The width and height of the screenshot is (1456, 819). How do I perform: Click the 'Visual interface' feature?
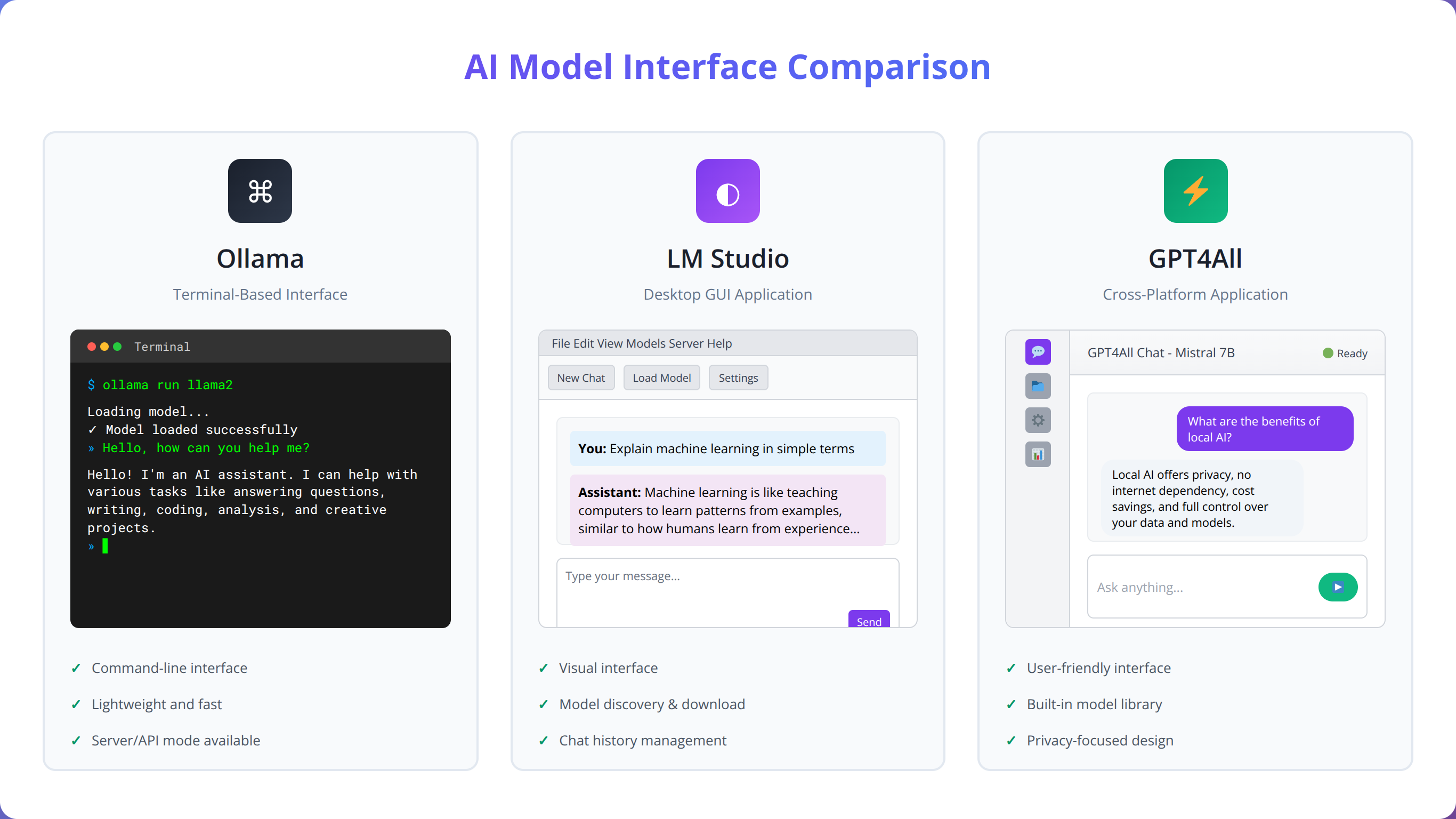(608, 668)
